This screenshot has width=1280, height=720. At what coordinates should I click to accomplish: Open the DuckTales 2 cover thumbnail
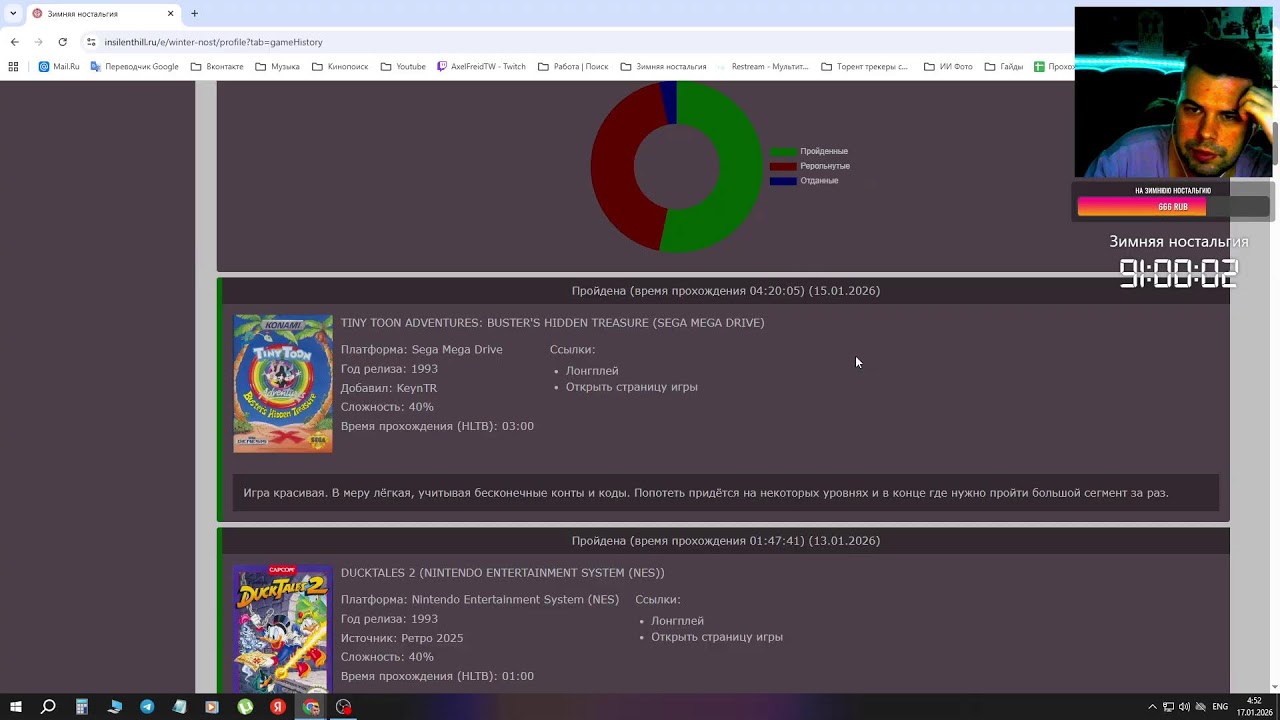pyautogui.click(x=283, y=629)
